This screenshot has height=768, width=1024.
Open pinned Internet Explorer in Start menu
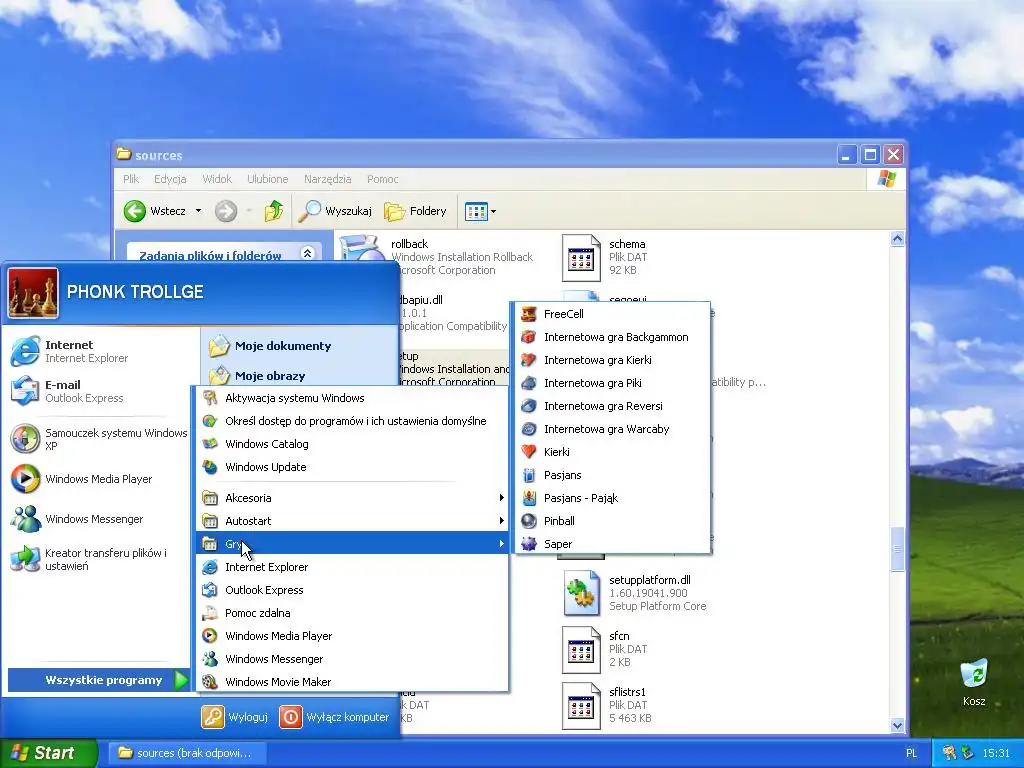coord(99,351)
